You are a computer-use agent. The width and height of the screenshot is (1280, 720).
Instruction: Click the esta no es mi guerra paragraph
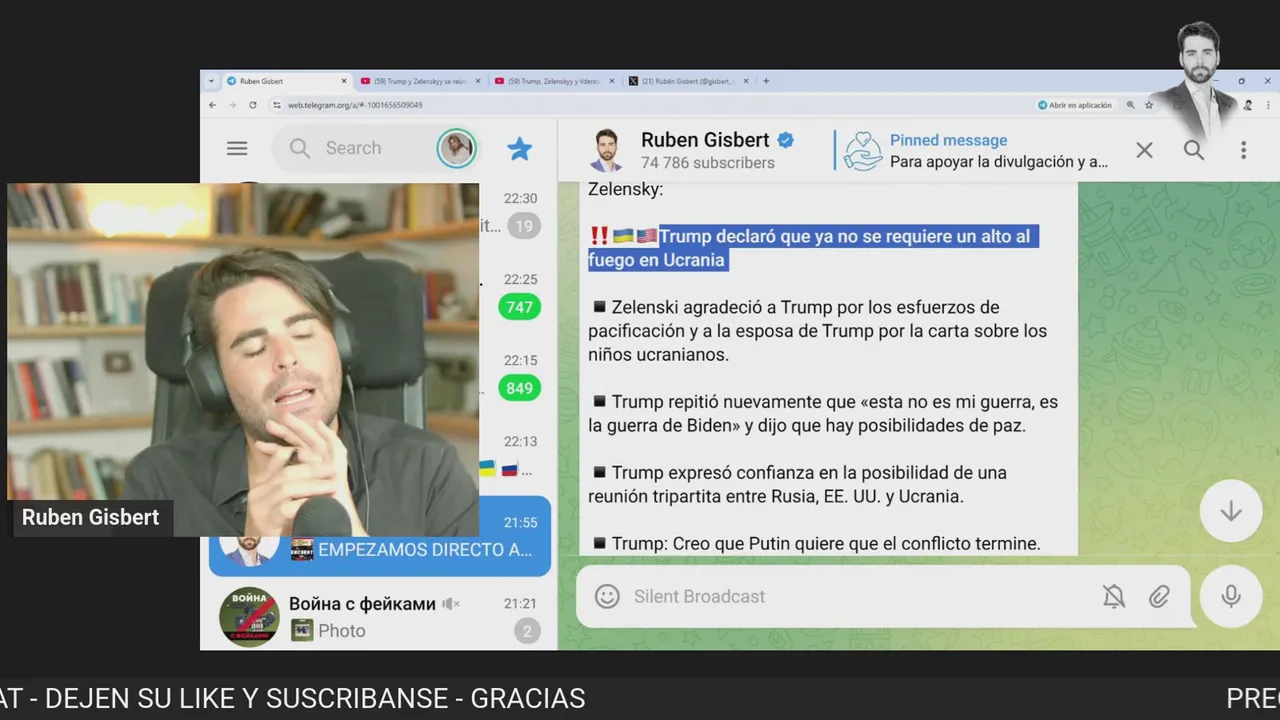823,414
